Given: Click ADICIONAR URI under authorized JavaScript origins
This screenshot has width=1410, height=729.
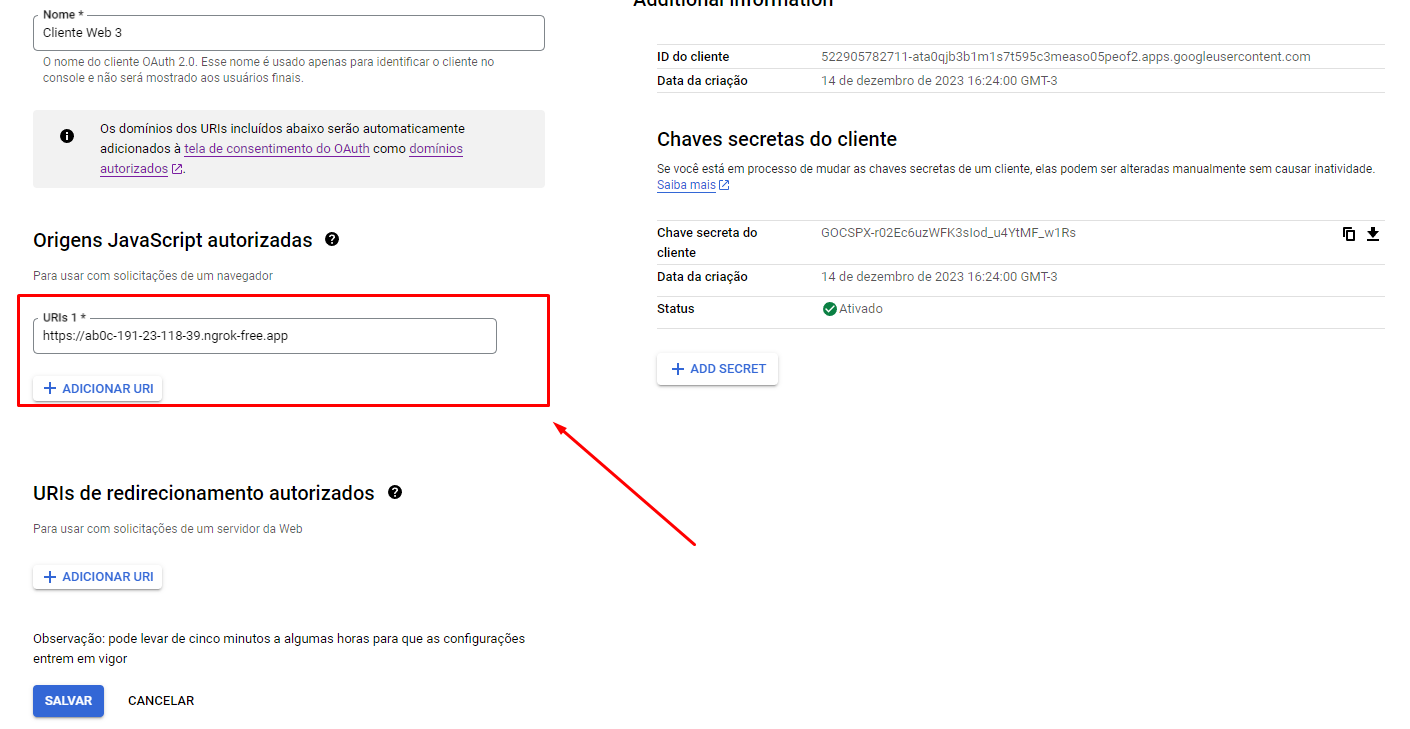Looking at the screenshot, I should click(x=97, y=388).
